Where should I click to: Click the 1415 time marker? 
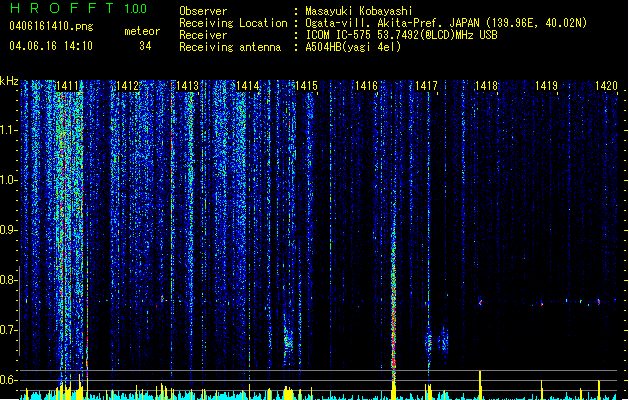point(306,86)
